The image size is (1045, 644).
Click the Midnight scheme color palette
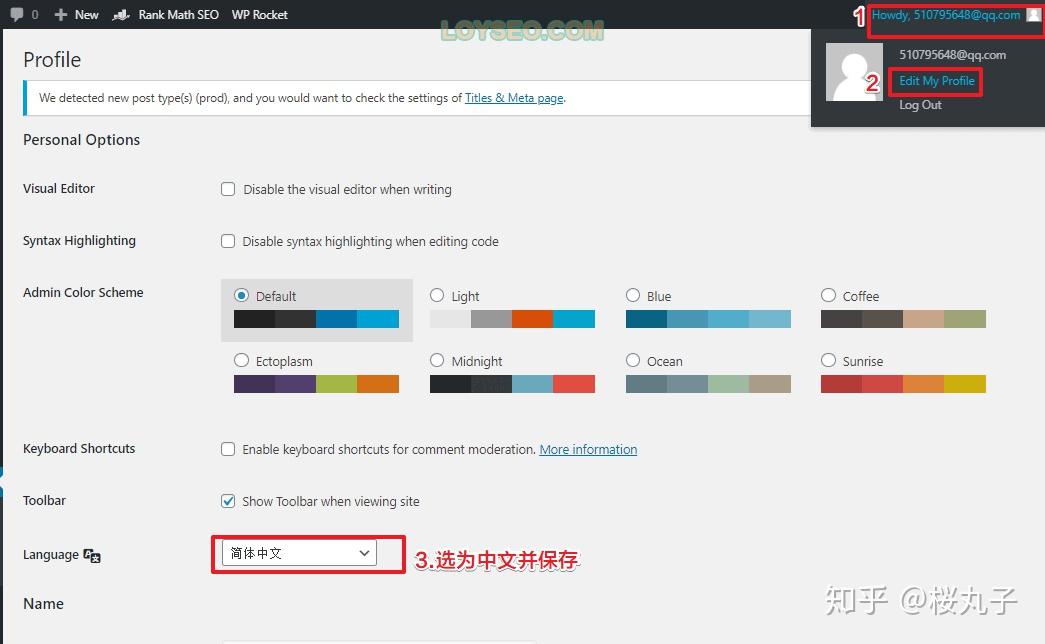tap(513, 384)
